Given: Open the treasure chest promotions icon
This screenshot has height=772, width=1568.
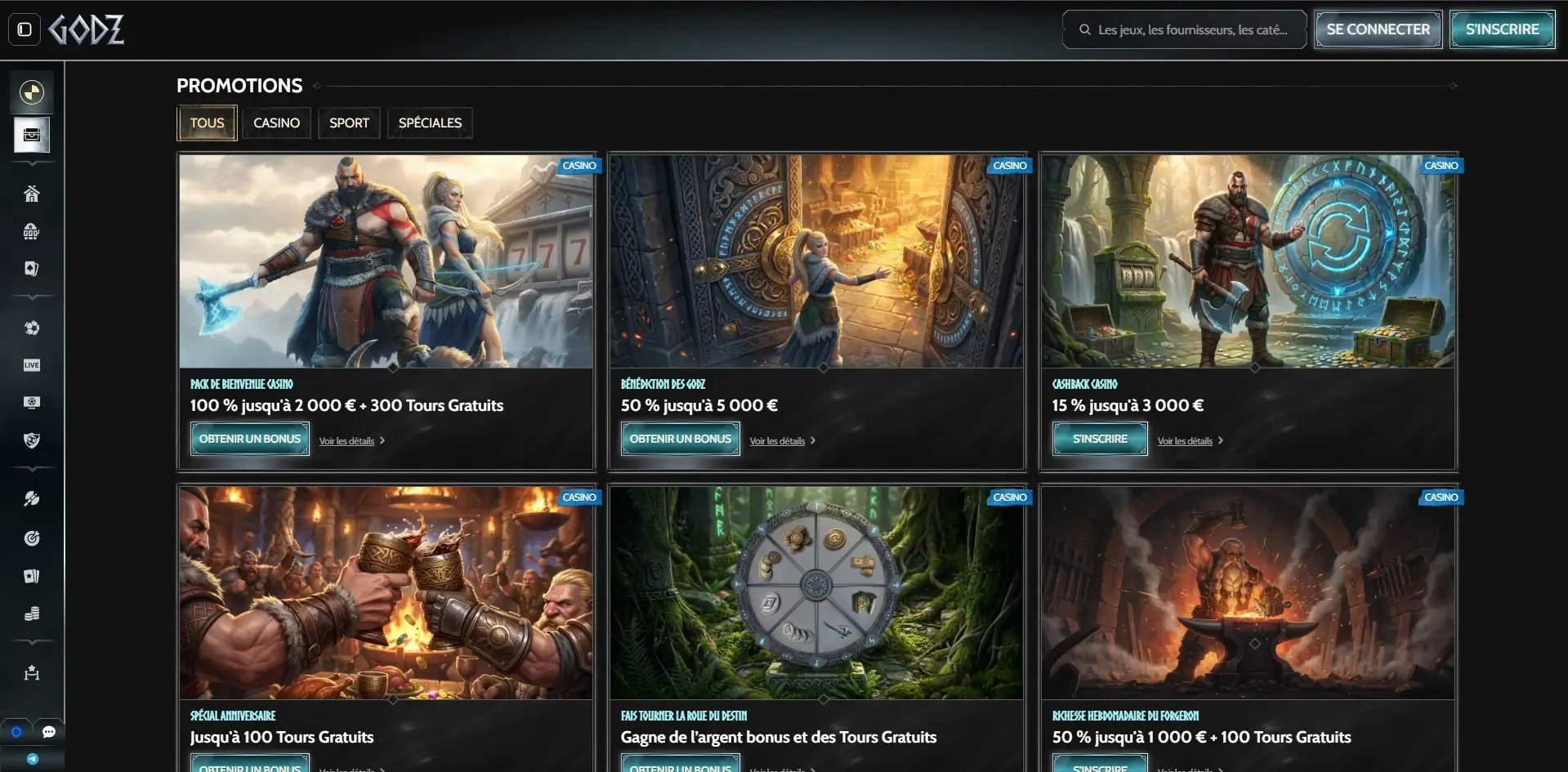Looking at the screenshot, I should pyautogui.click(x=32, y=135).
